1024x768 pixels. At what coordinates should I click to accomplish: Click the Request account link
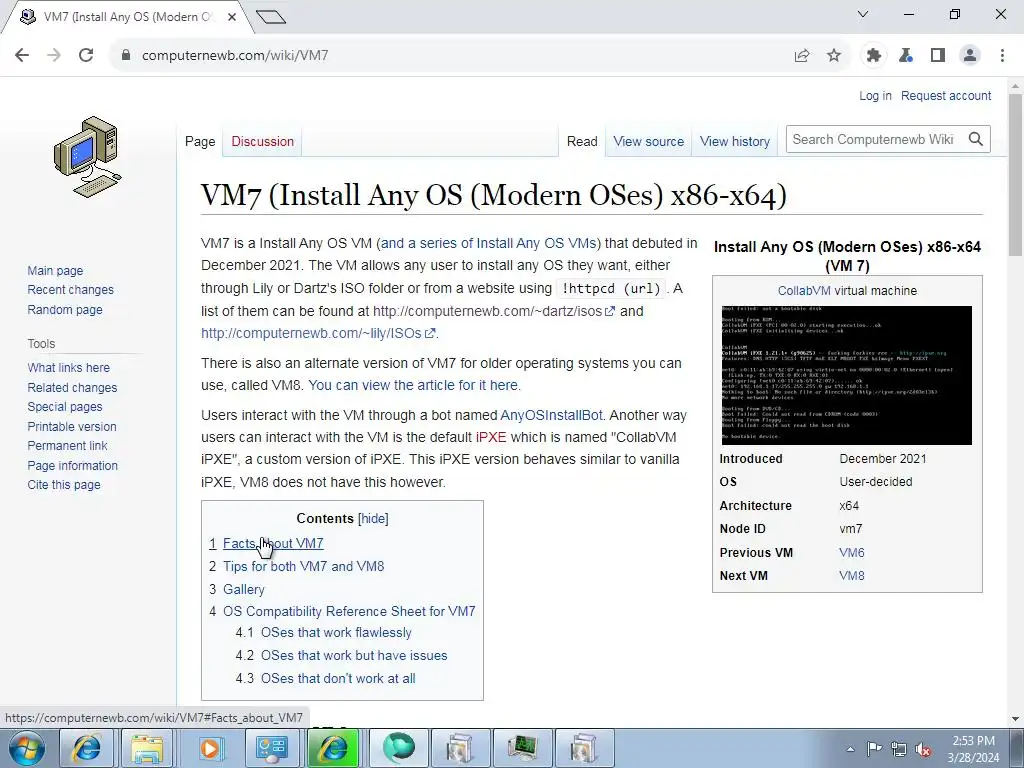click(946, 95)
